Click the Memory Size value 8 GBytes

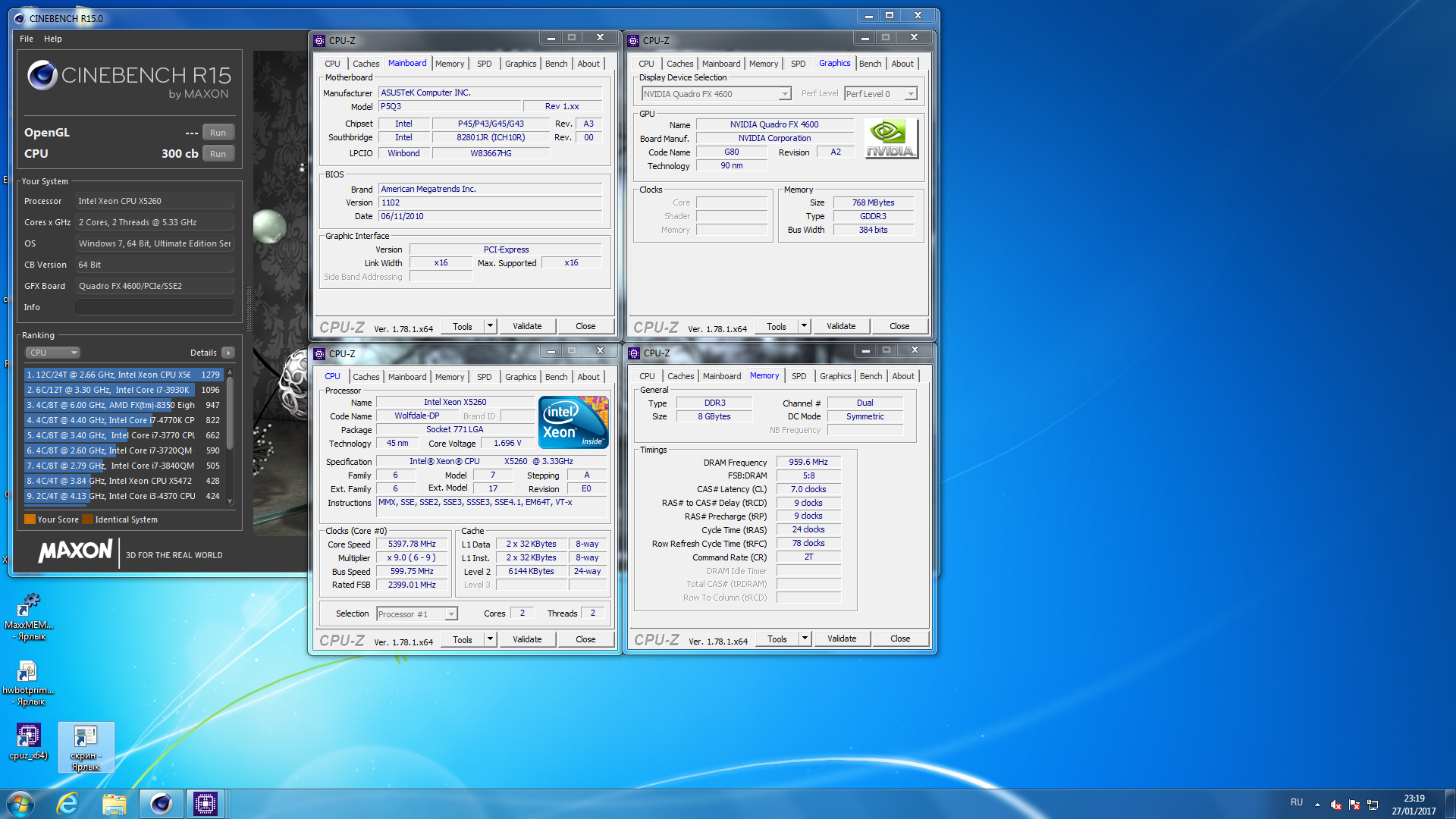point(714,416)
